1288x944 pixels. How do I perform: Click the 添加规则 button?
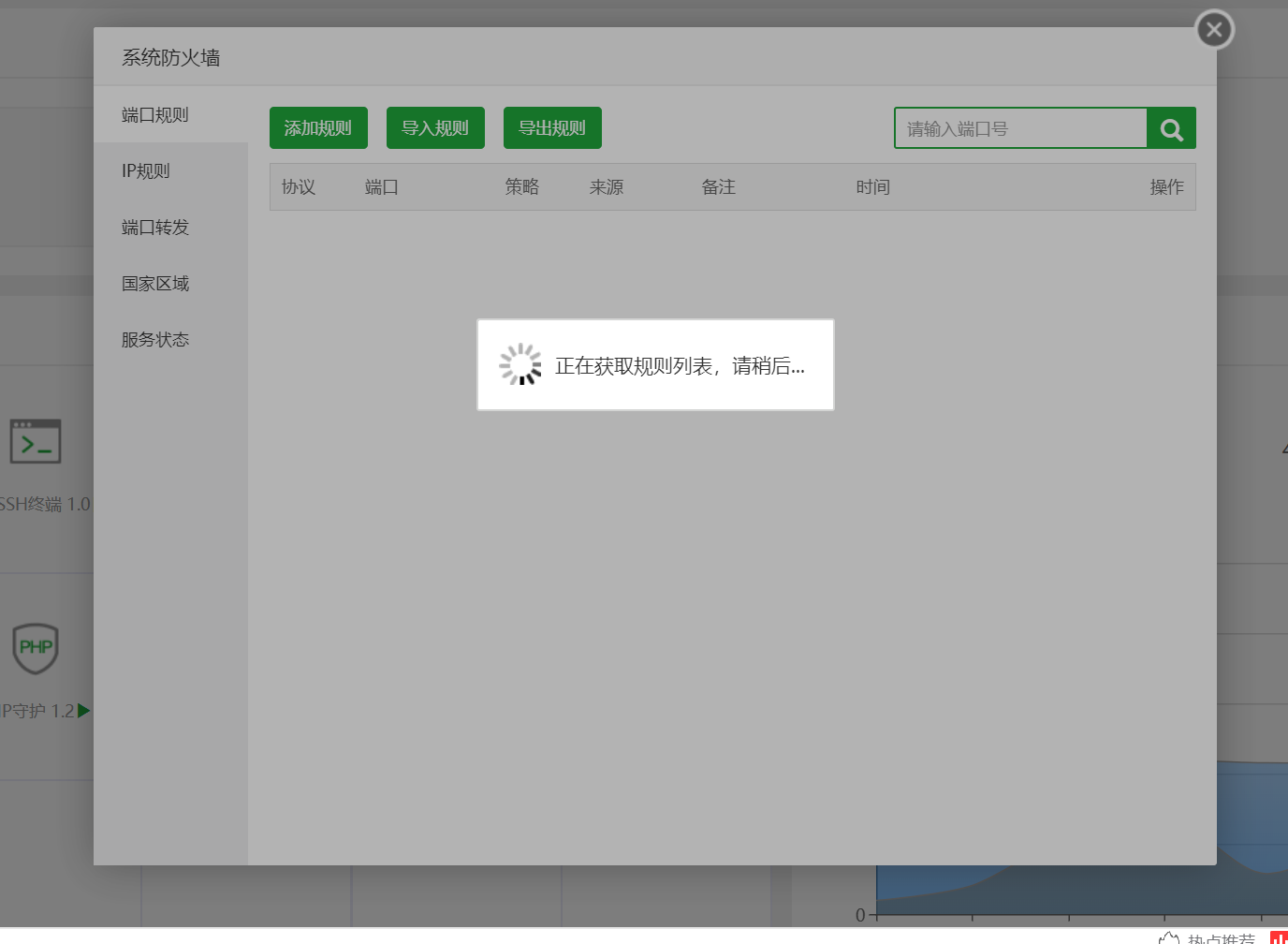318,128
